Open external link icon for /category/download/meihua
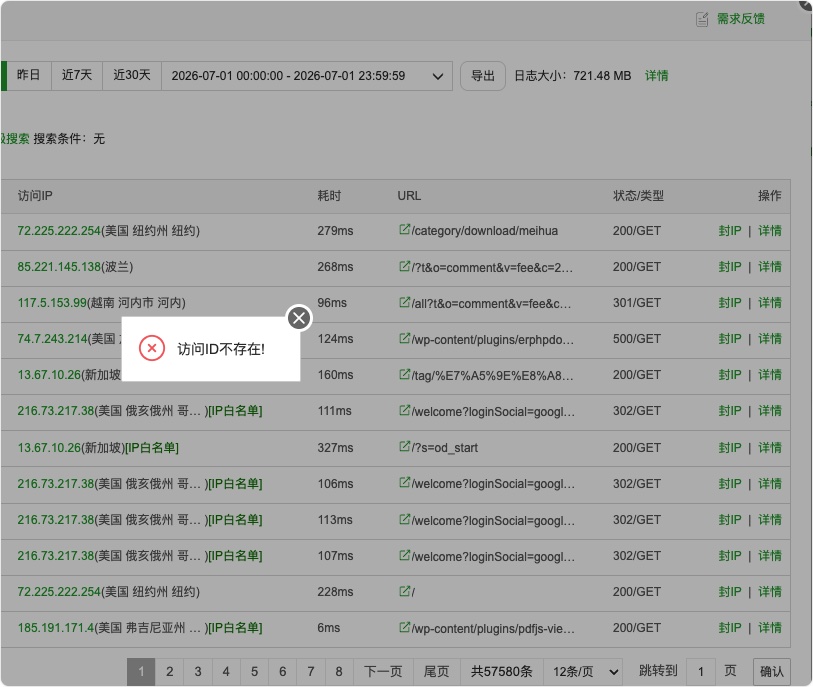 404,229
